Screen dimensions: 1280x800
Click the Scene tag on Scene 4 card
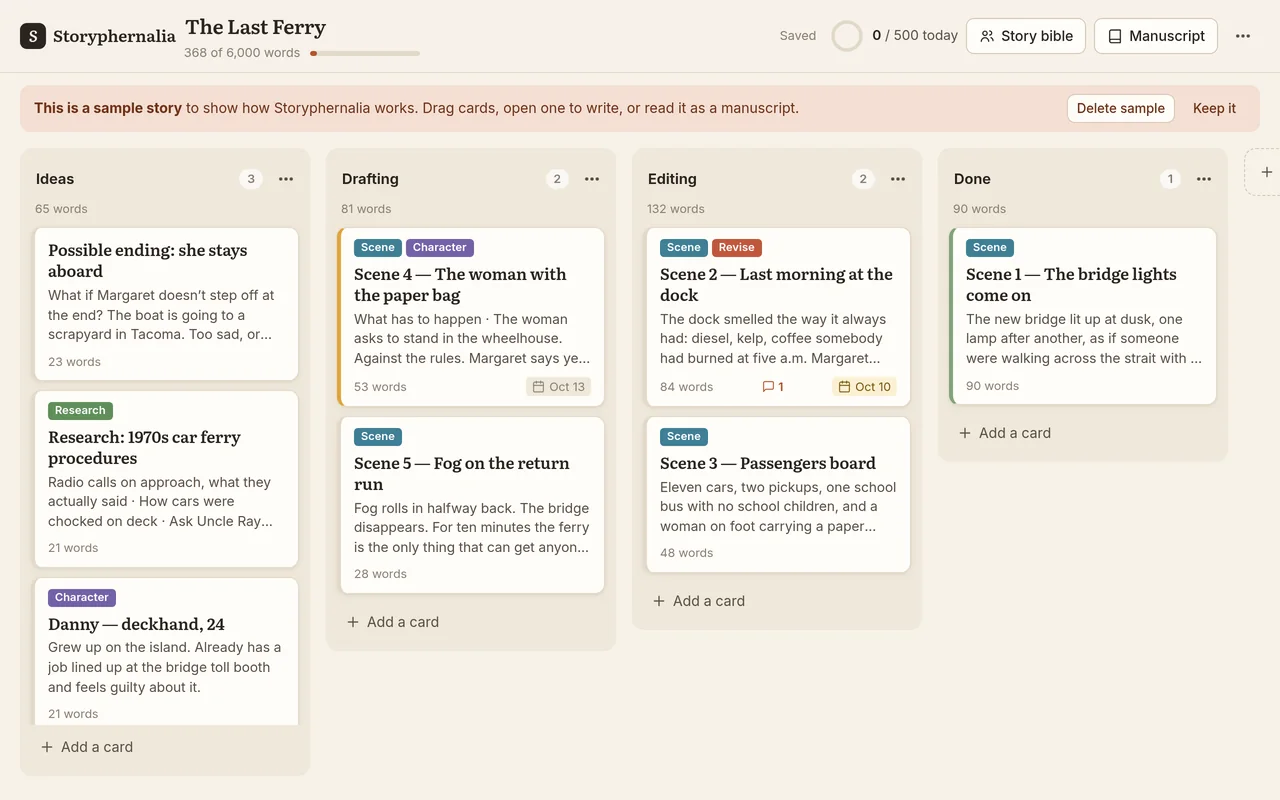pos(378,248)
